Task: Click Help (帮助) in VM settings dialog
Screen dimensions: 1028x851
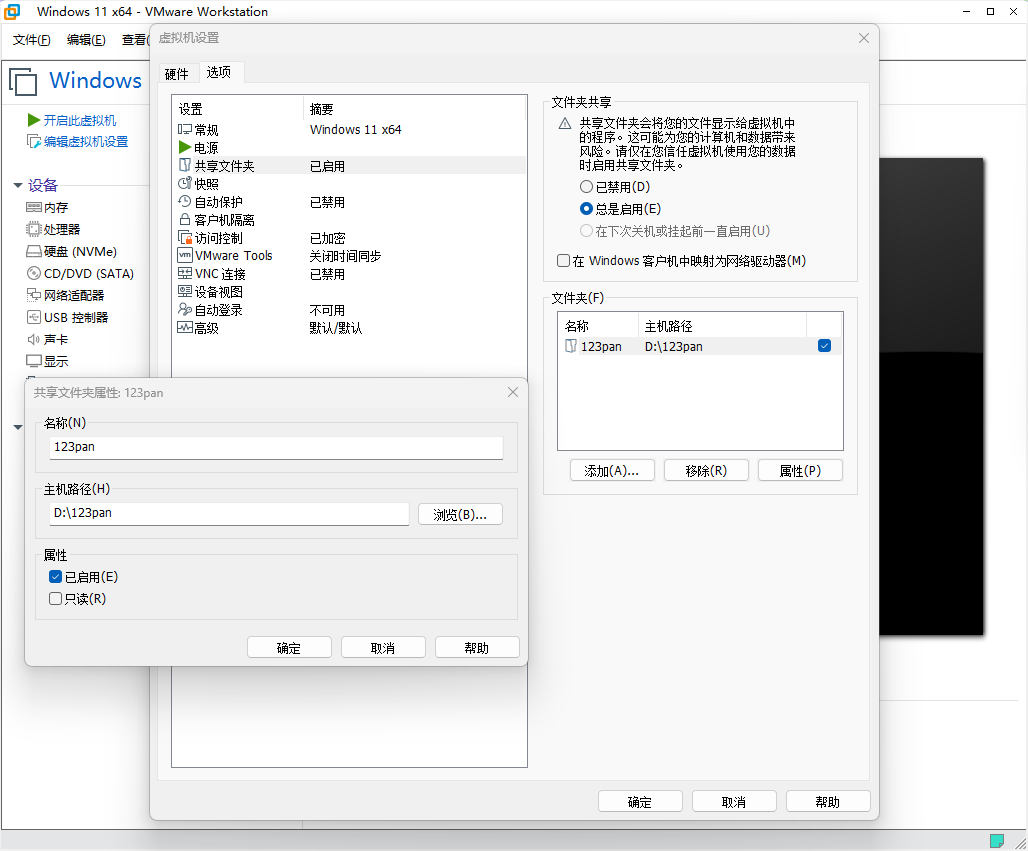Action: click(x=827, y=802)
